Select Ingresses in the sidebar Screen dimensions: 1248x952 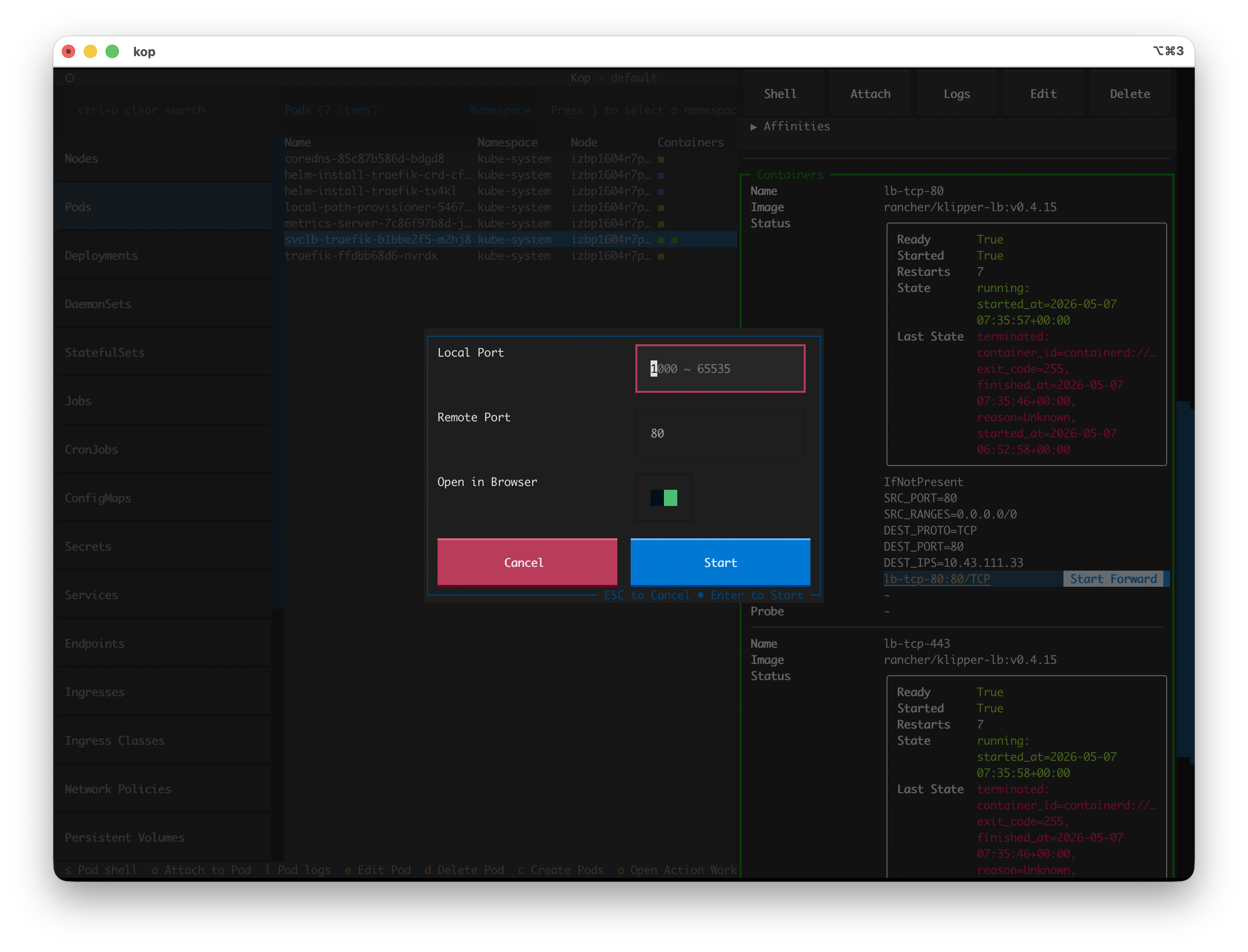(x=165, y=692)
